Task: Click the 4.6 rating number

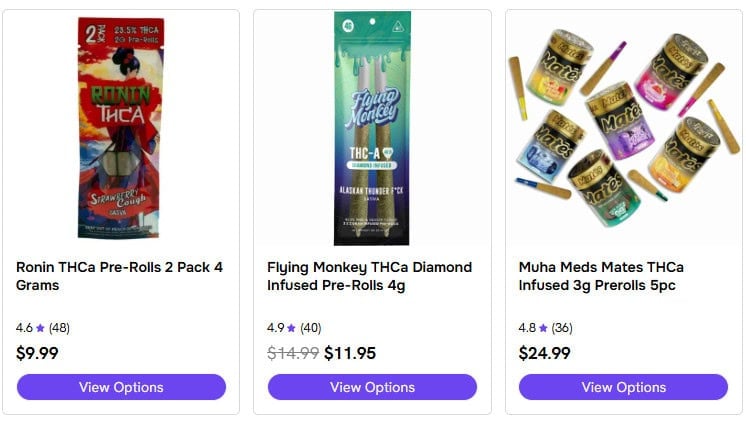Action: 24,328
